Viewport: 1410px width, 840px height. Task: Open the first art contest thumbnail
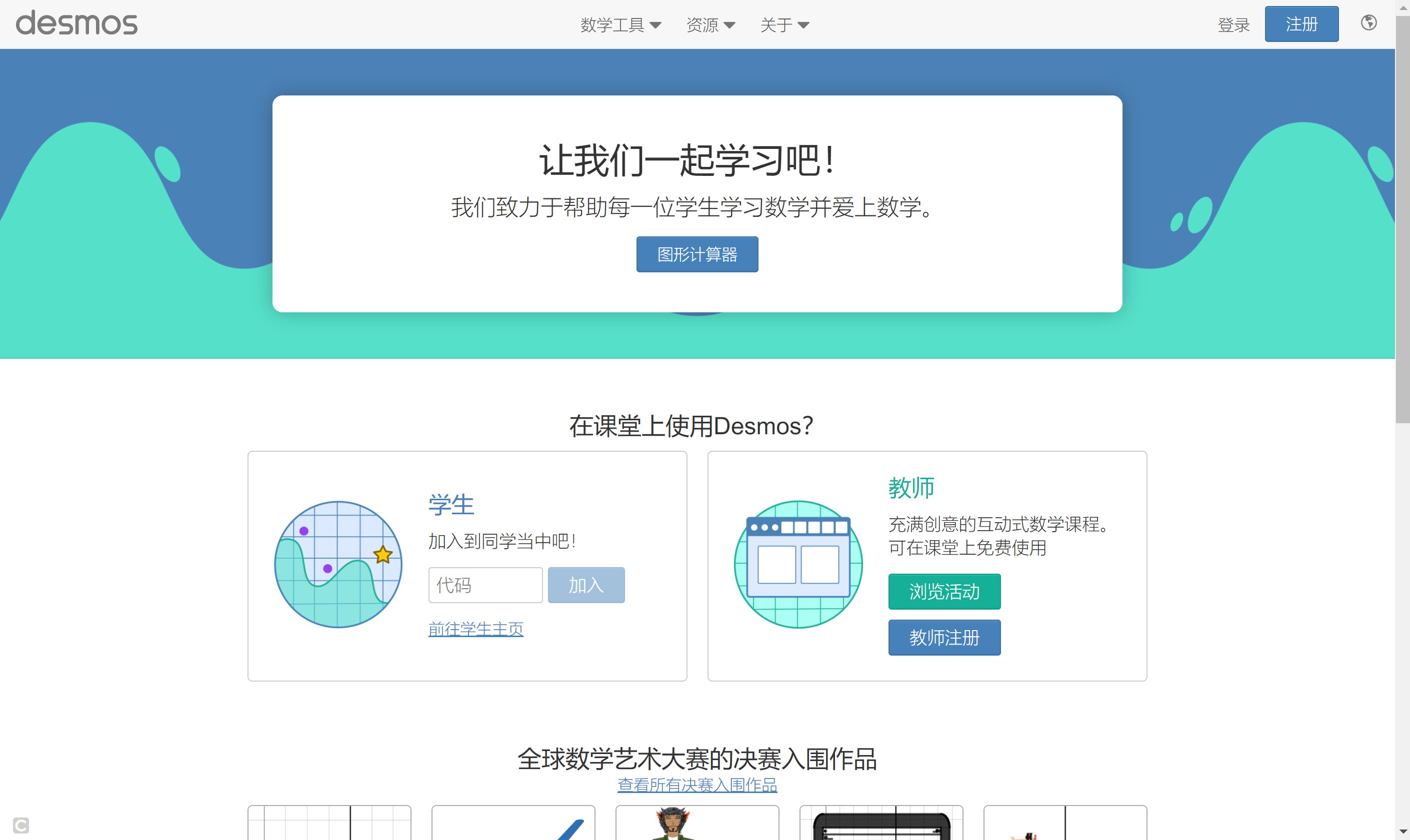coord(329,823)
